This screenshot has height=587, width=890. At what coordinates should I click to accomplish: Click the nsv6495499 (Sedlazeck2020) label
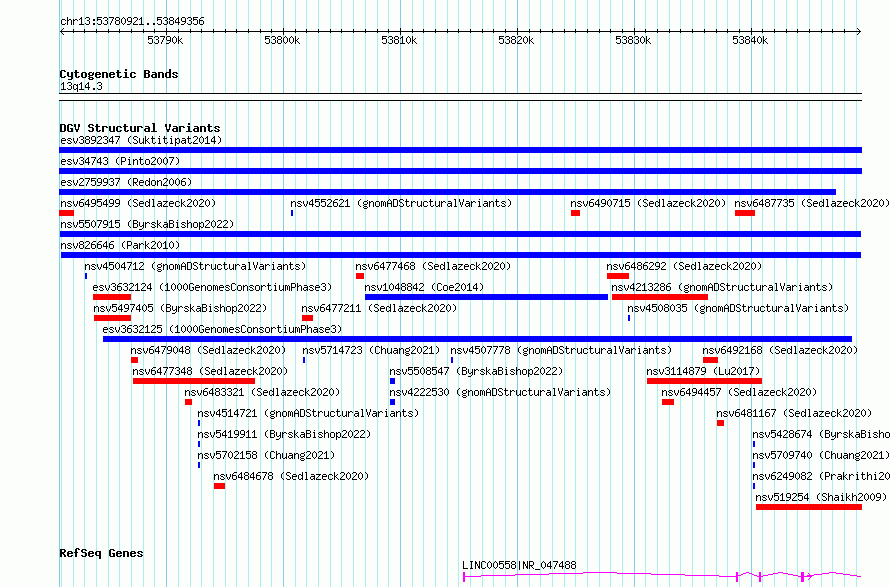138,203
